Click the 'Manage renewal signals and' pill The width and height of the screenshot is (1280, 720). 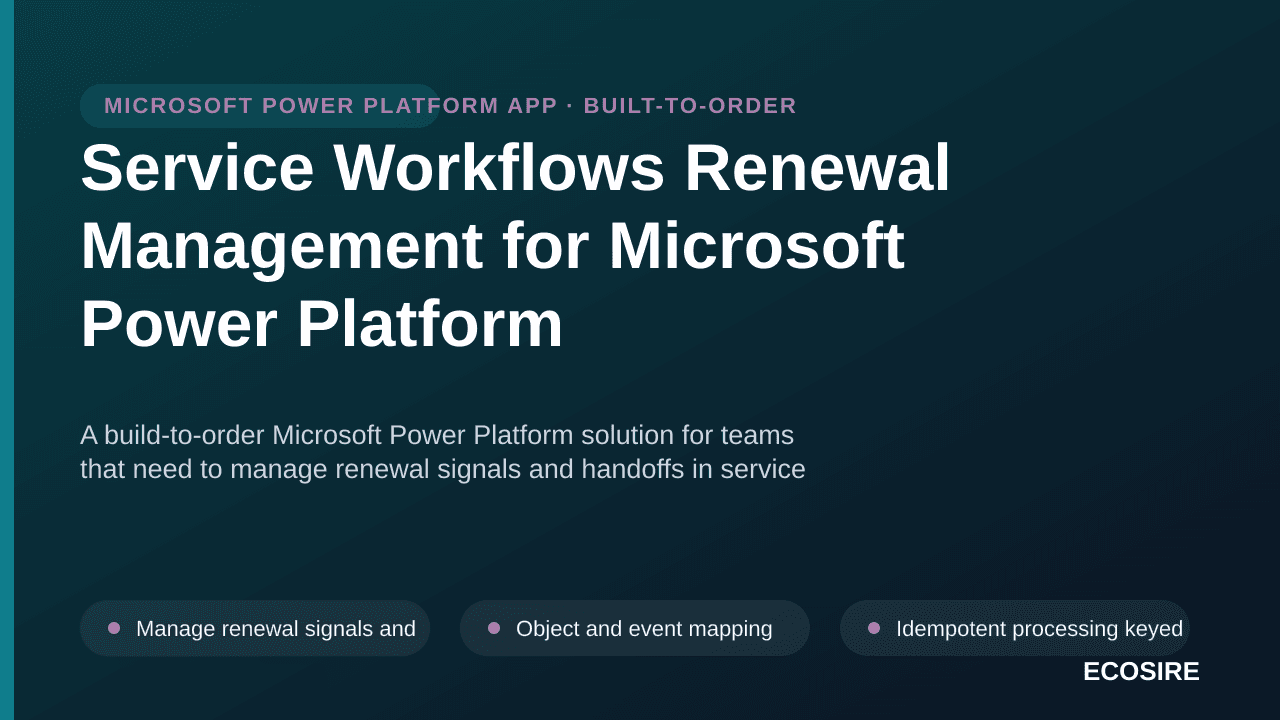tap(255, 628)
